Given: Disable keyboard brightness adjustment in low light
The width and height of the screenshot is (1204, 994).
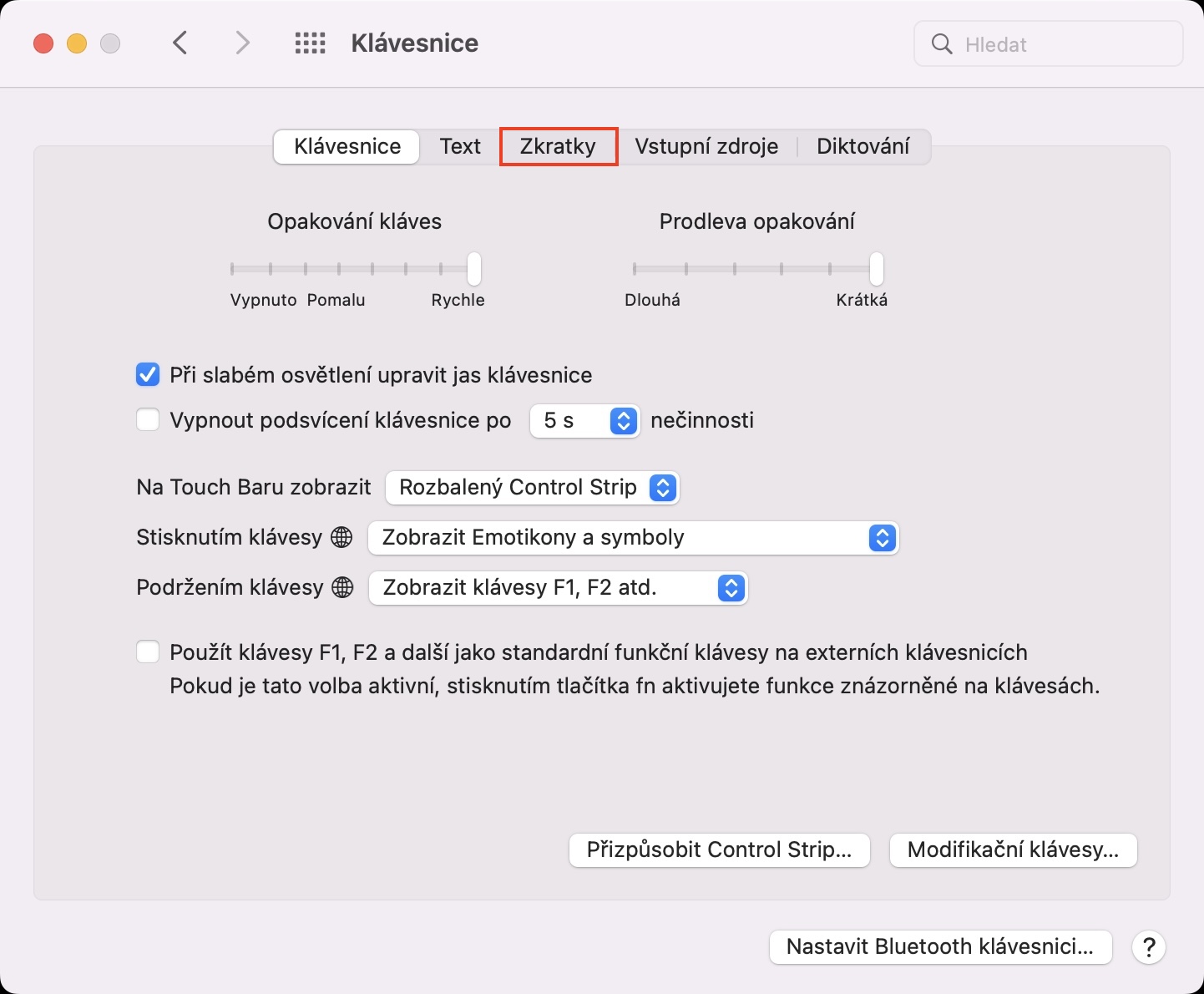Looking at the screenshot, I should [148, 375].
